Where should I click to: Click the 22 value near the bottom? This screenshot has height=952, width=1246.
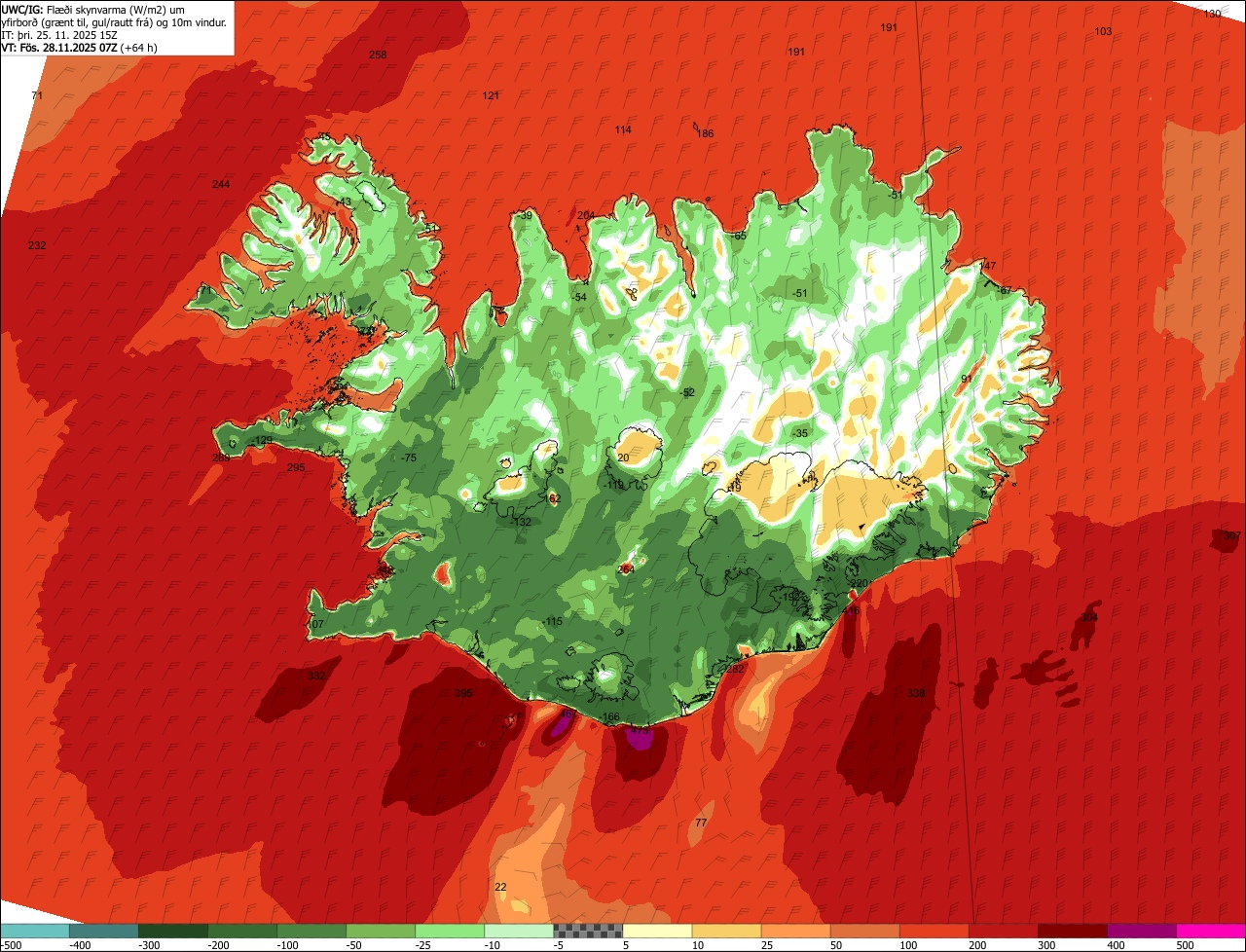point(500,887)
